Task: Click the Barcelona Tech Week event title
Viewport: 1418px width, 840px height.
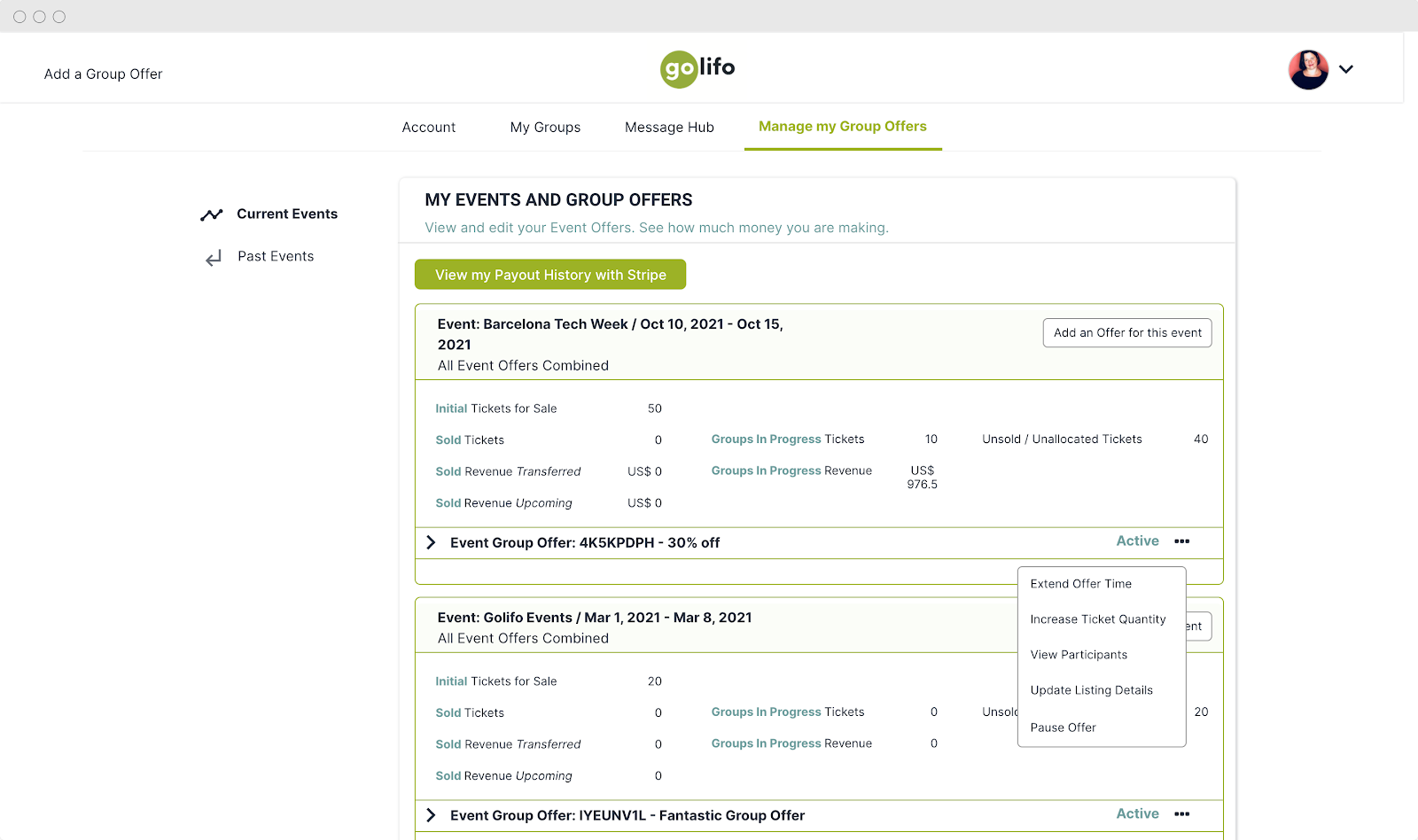Action: pos(611,334)
